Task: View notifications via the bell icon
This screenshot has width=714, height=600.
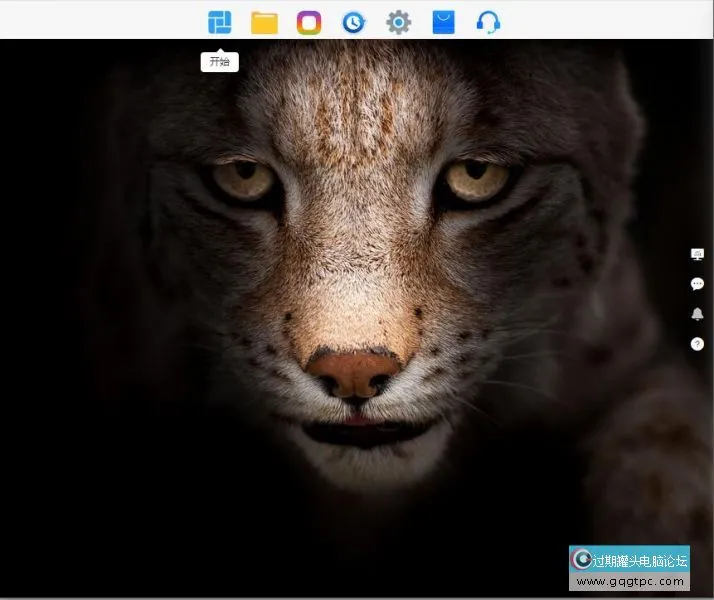Action: pyautogui.click(x=697, y=314)
